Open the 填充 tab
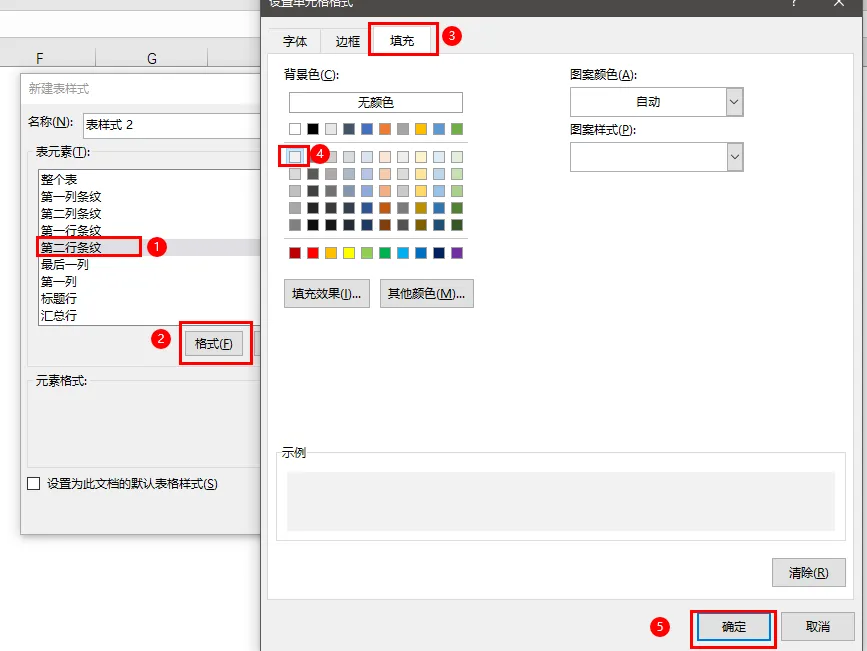This screenshot has width=867, height=651. coord(402,40)
